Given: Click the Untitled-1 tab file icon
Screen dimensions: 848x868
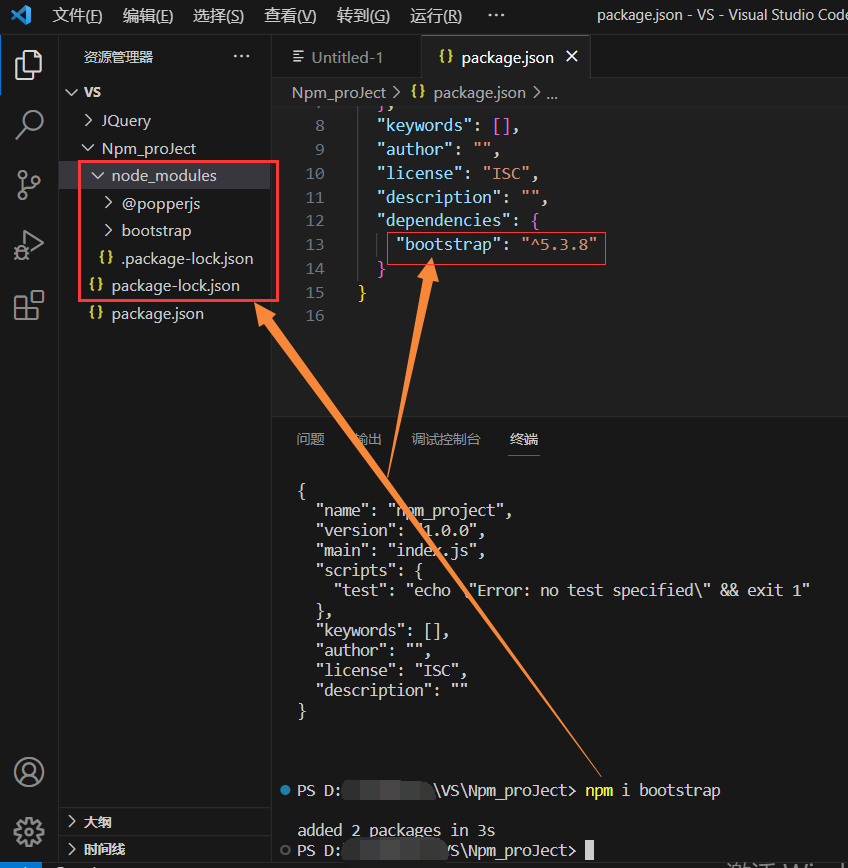Looking at the screenshot, I should click(x=298, y=56).
